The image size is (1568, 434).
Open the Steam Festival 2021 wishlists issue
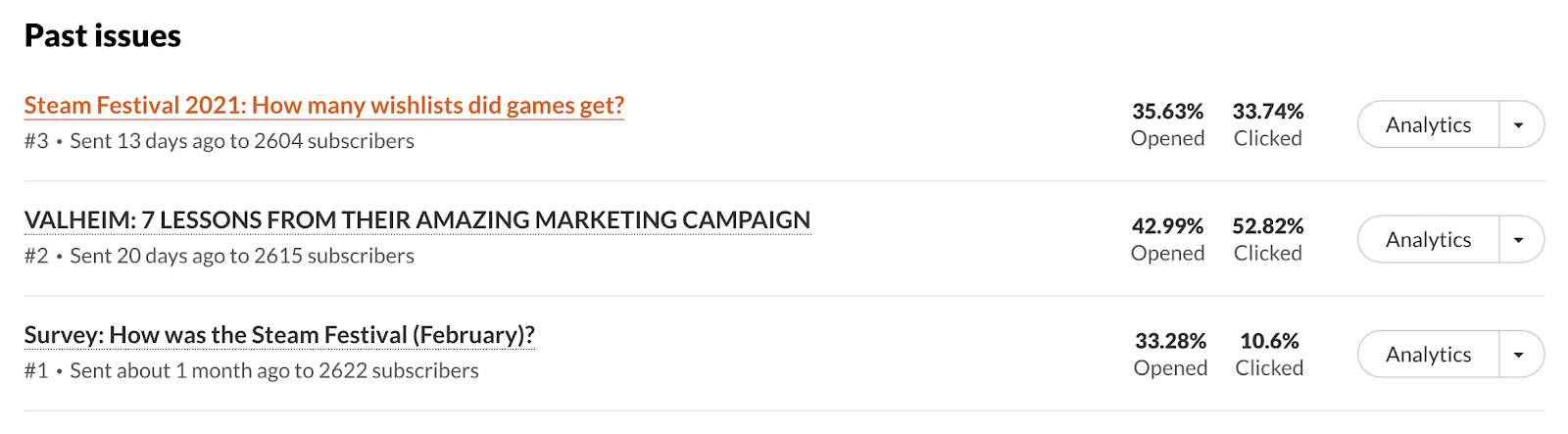323,106
